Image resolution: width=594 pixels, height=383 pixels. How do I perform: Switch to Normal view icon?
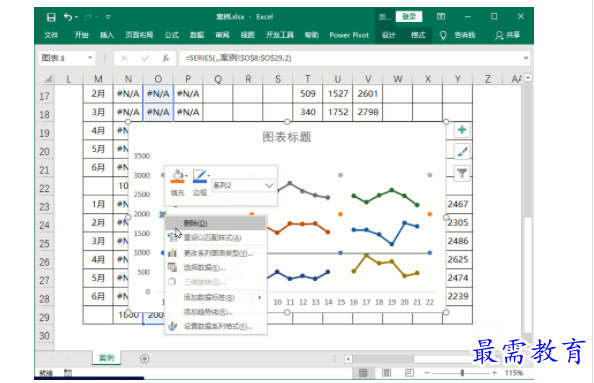(x=363, y=373)
